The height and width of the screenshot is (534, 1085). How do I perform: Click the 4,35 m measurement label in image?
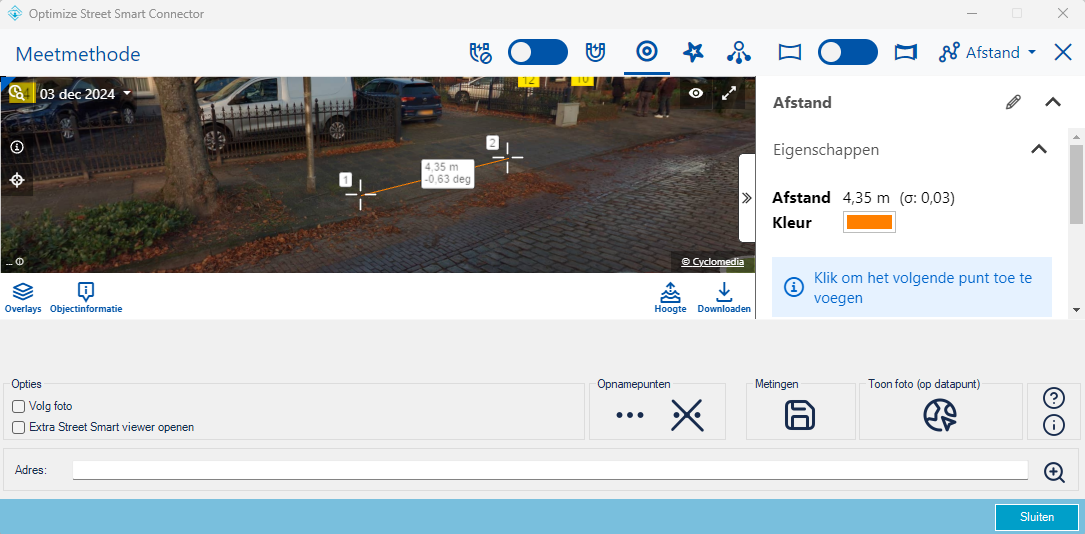448,173
